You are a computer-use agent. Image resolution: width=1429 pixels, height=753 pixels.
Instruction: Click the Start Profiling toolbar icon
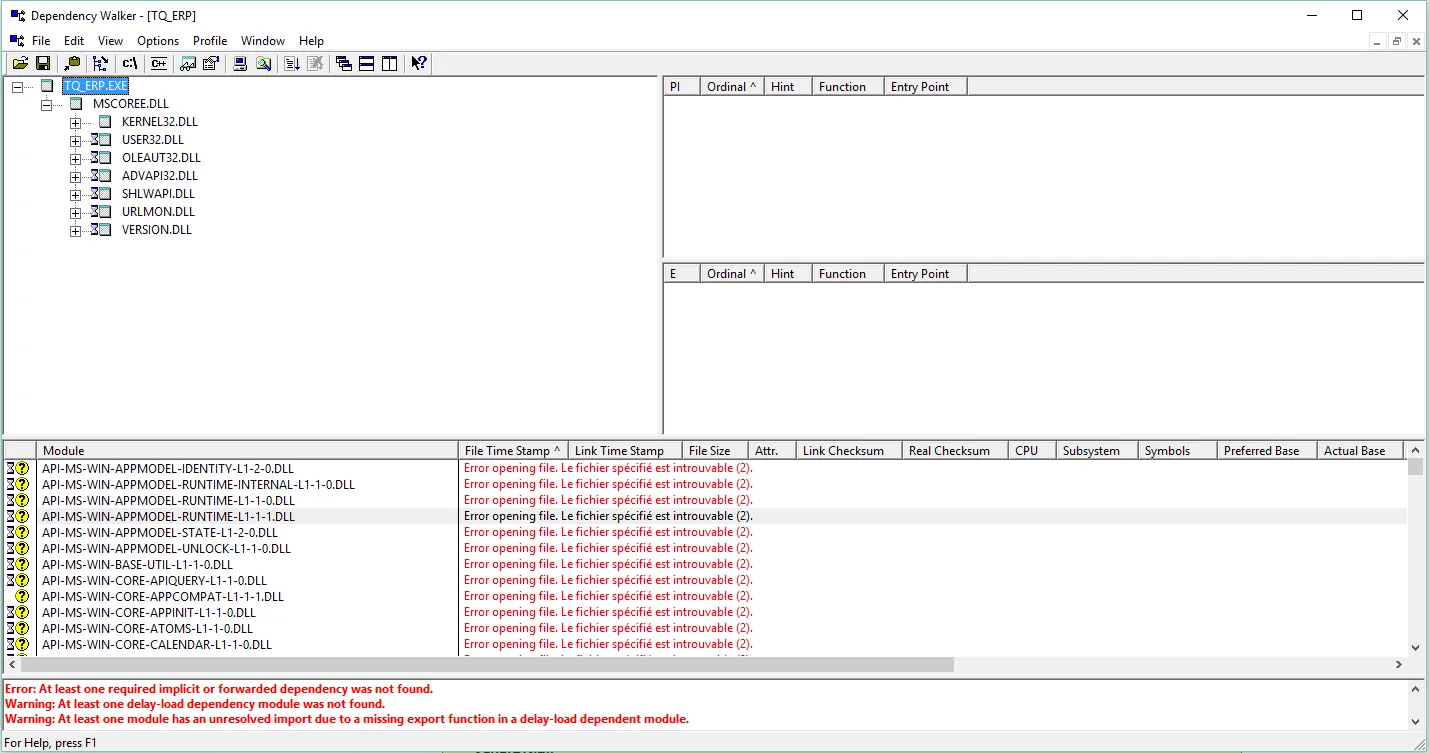(292, 63)
